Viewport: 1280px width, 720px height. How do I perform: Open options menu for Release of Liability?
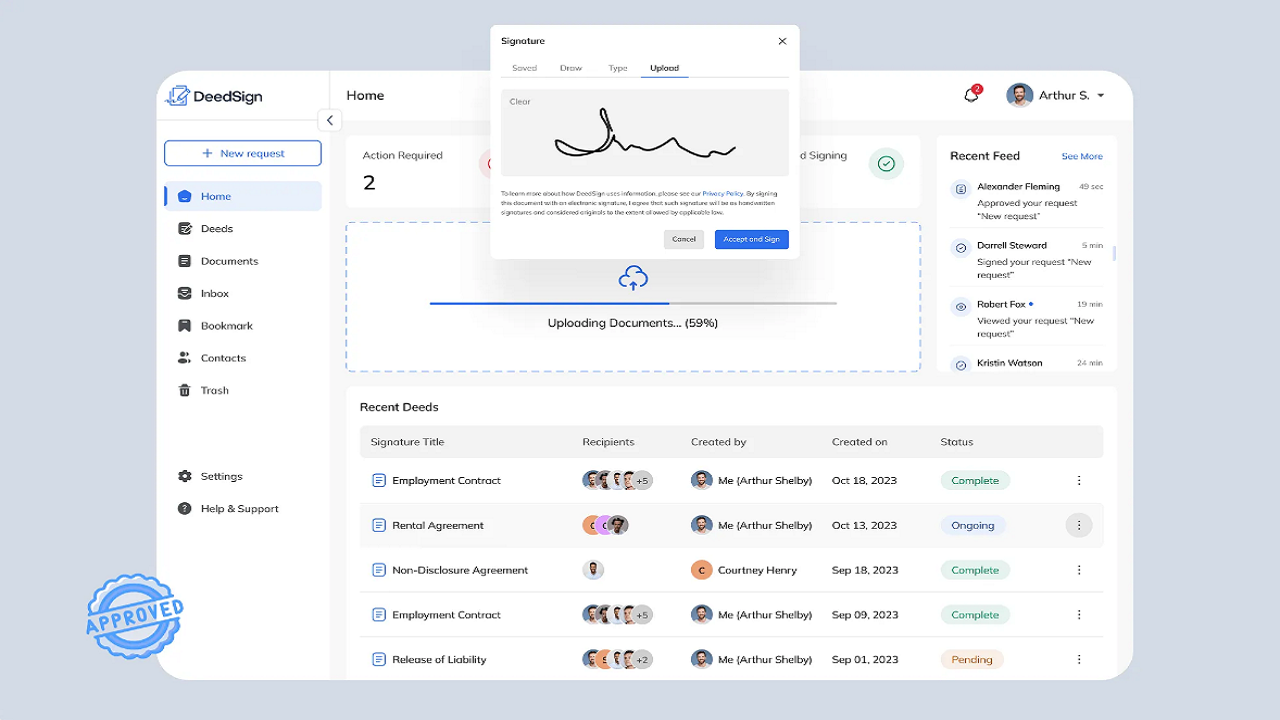point(1079,660)
